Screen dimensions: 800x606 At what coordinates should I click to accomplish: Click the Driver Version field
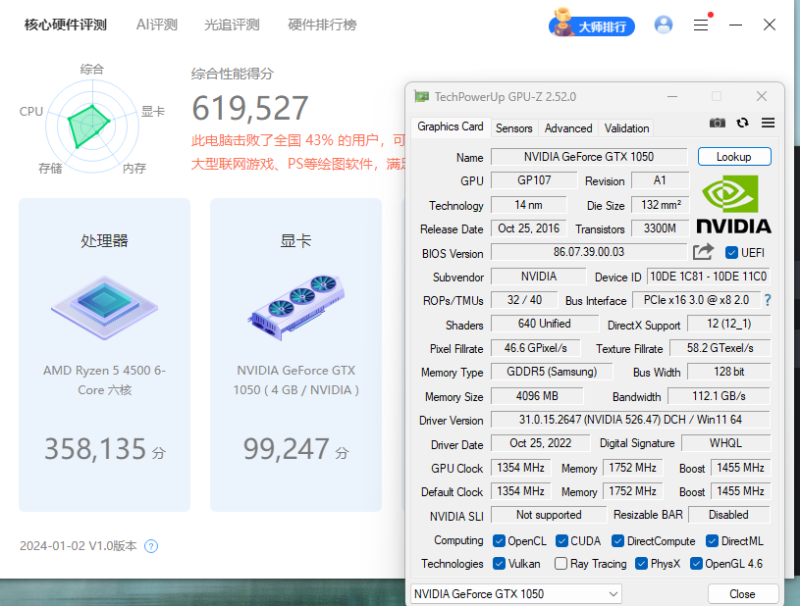(x=630, y=420)
